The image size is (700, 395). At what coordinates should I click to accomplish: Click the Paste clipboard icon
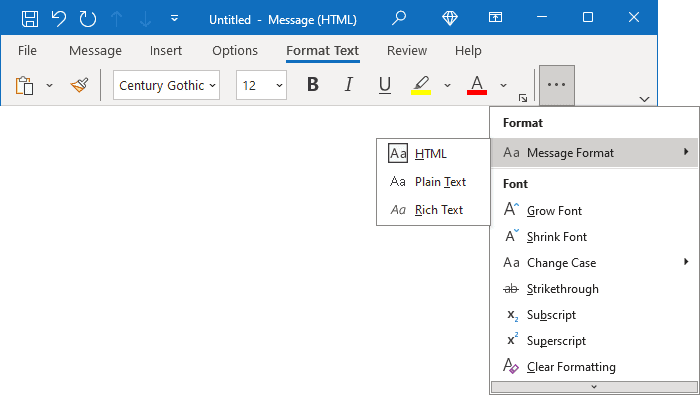tap(25, 85)
